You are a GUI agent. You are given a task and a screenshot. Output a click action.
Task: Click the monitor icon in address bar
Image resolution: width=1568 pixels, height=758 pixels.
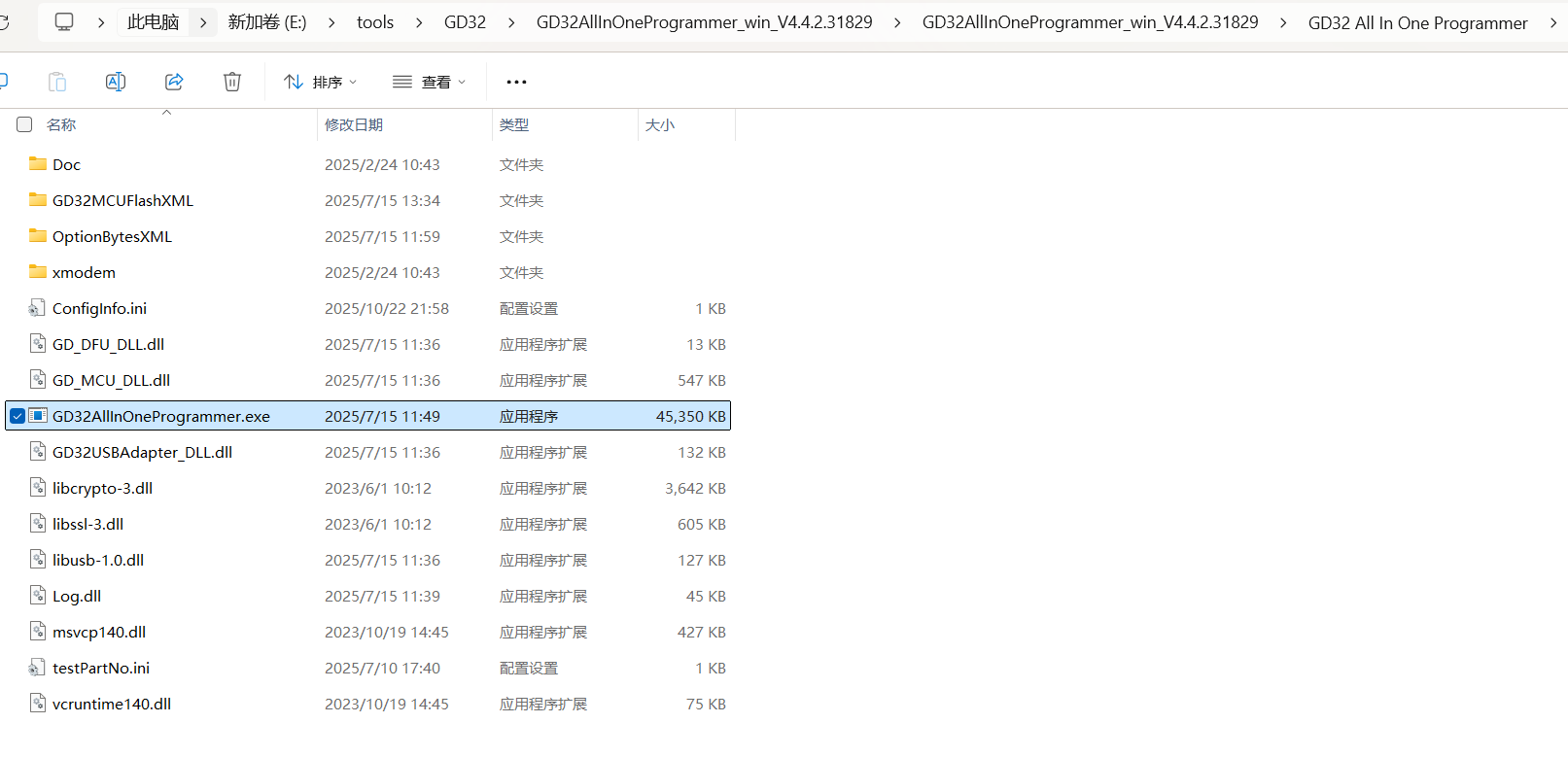64,21
